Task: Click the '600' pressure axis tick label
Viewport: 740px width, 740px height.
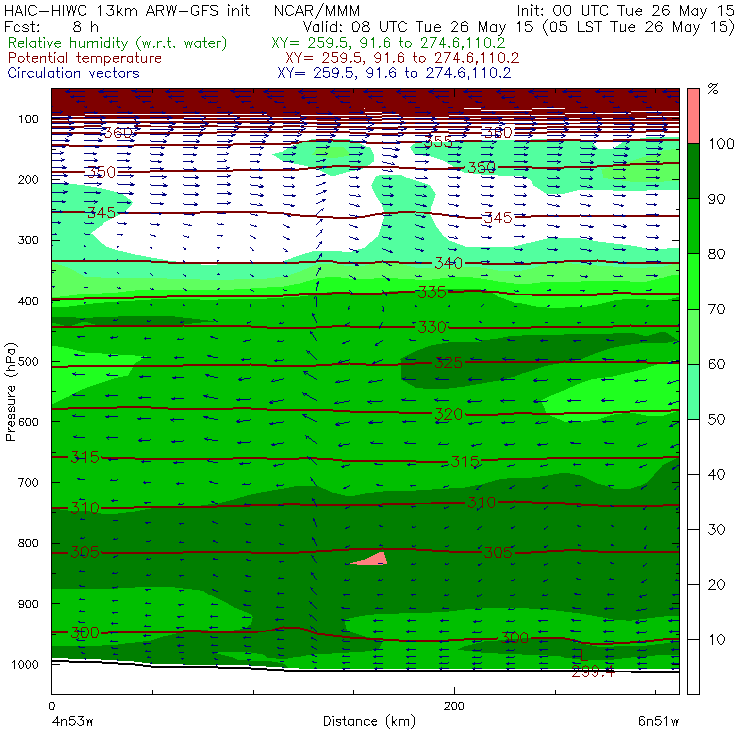Action: [28, 422]
